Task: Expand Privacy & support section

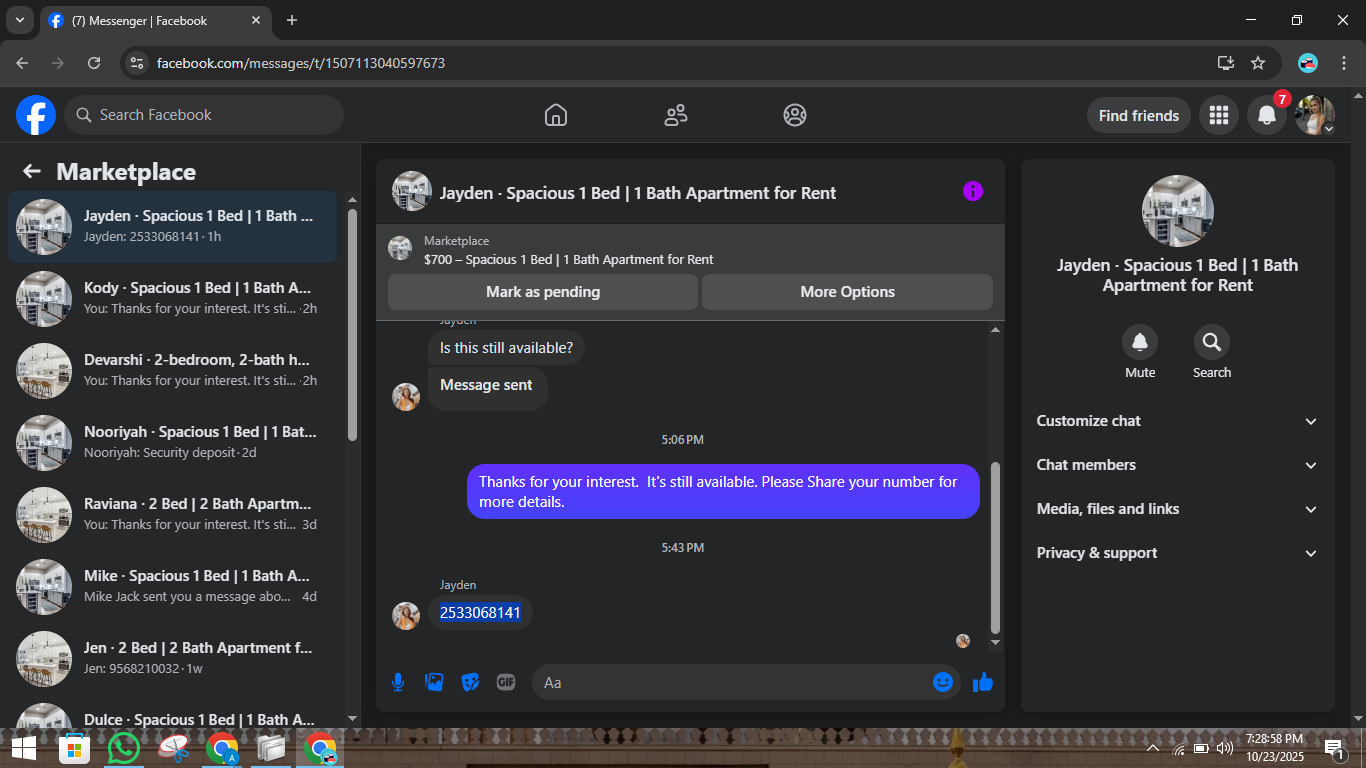Action: tap(1178, 553)
